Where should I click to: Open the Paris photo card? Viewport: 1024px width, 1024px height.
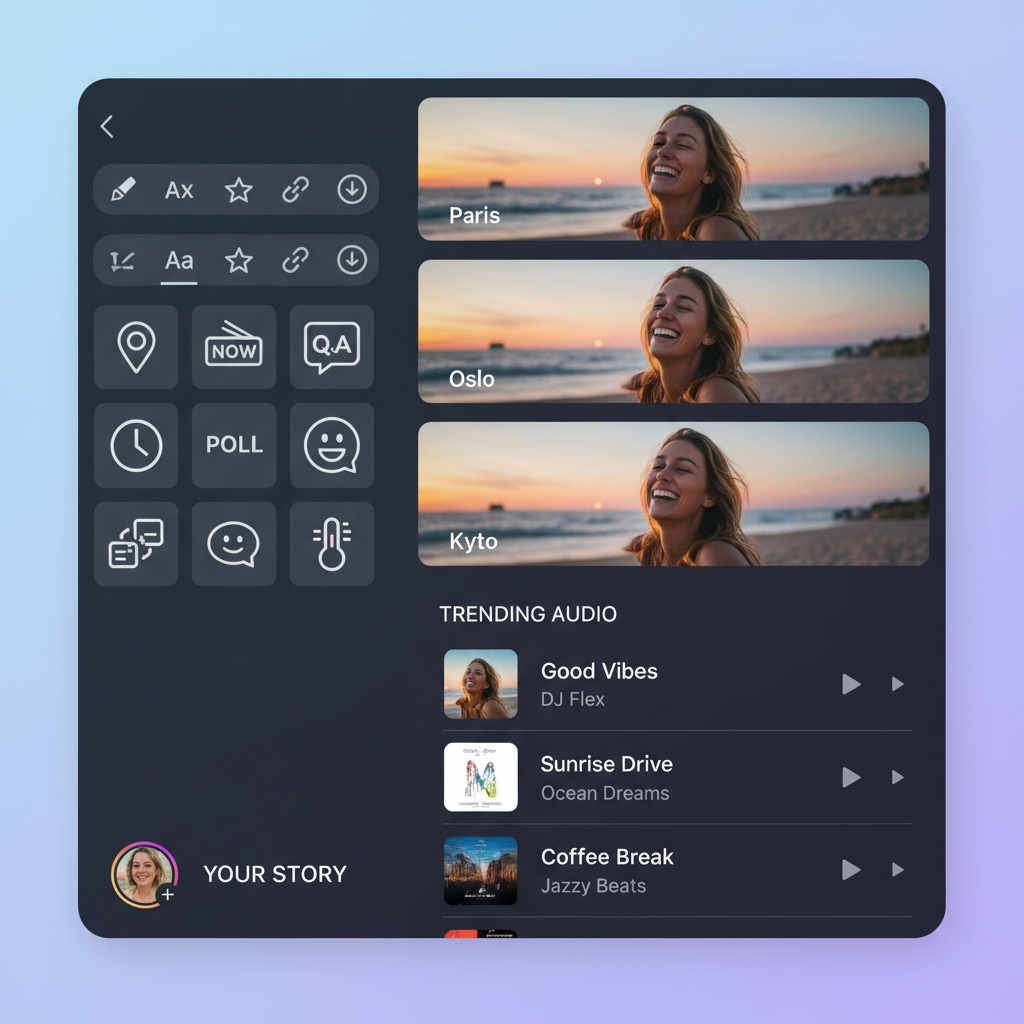[x=673, y=169]
